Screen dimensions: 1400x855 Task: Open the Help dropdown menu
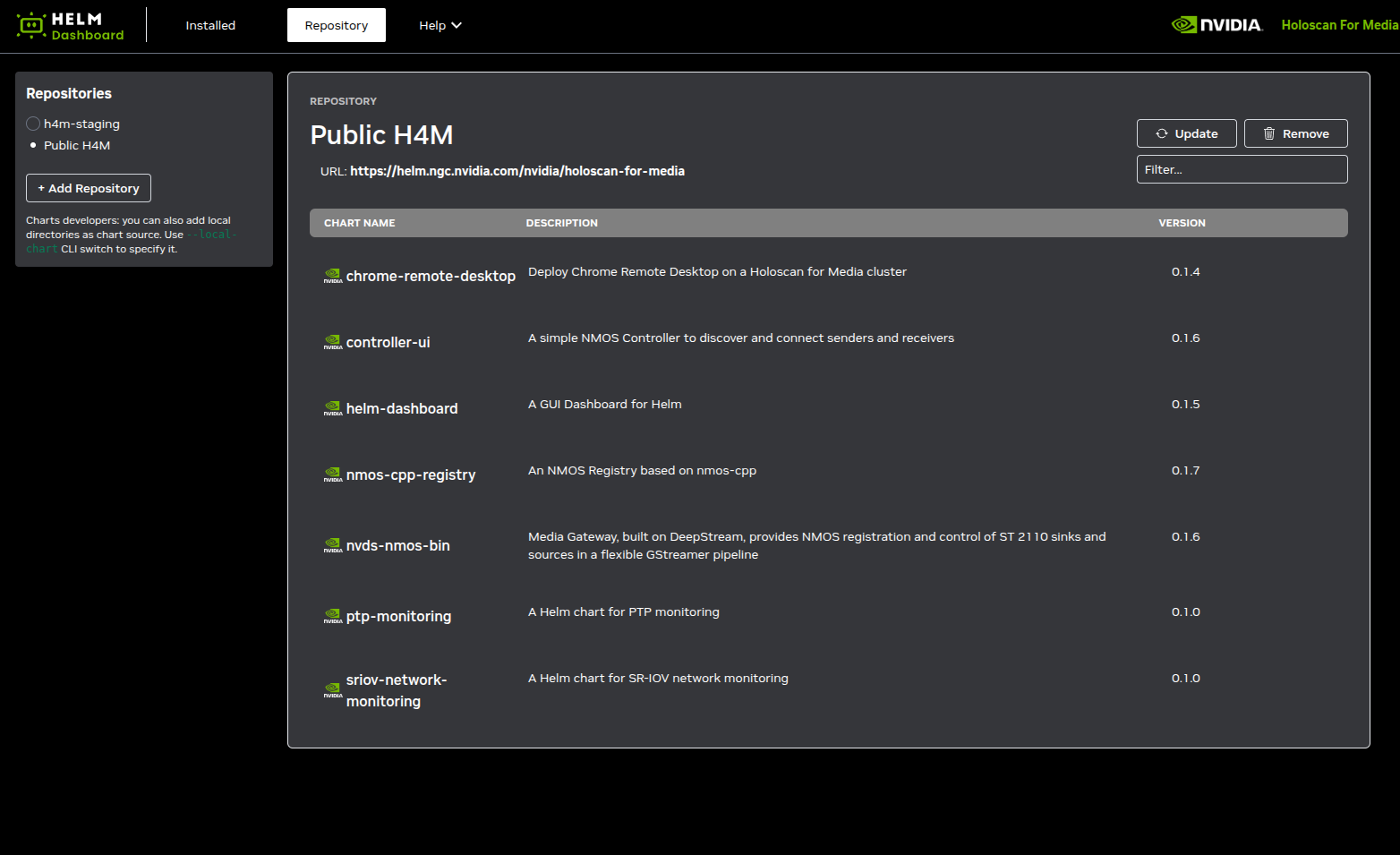pos(440,25)
